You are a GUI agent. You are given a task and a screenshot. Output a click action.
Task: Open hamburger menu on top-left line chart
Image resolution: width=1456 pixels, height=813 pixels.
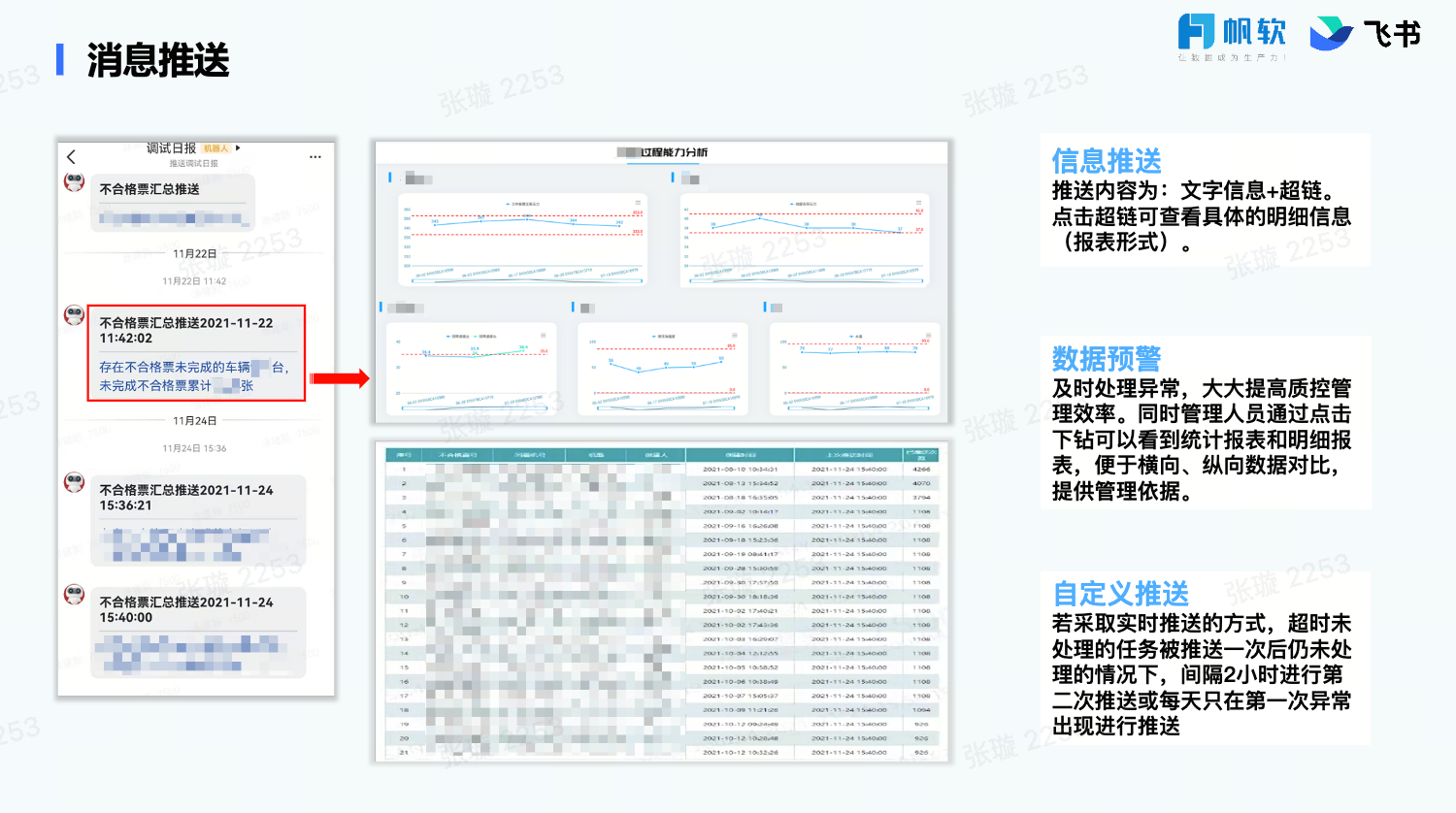tap(637, 204)
